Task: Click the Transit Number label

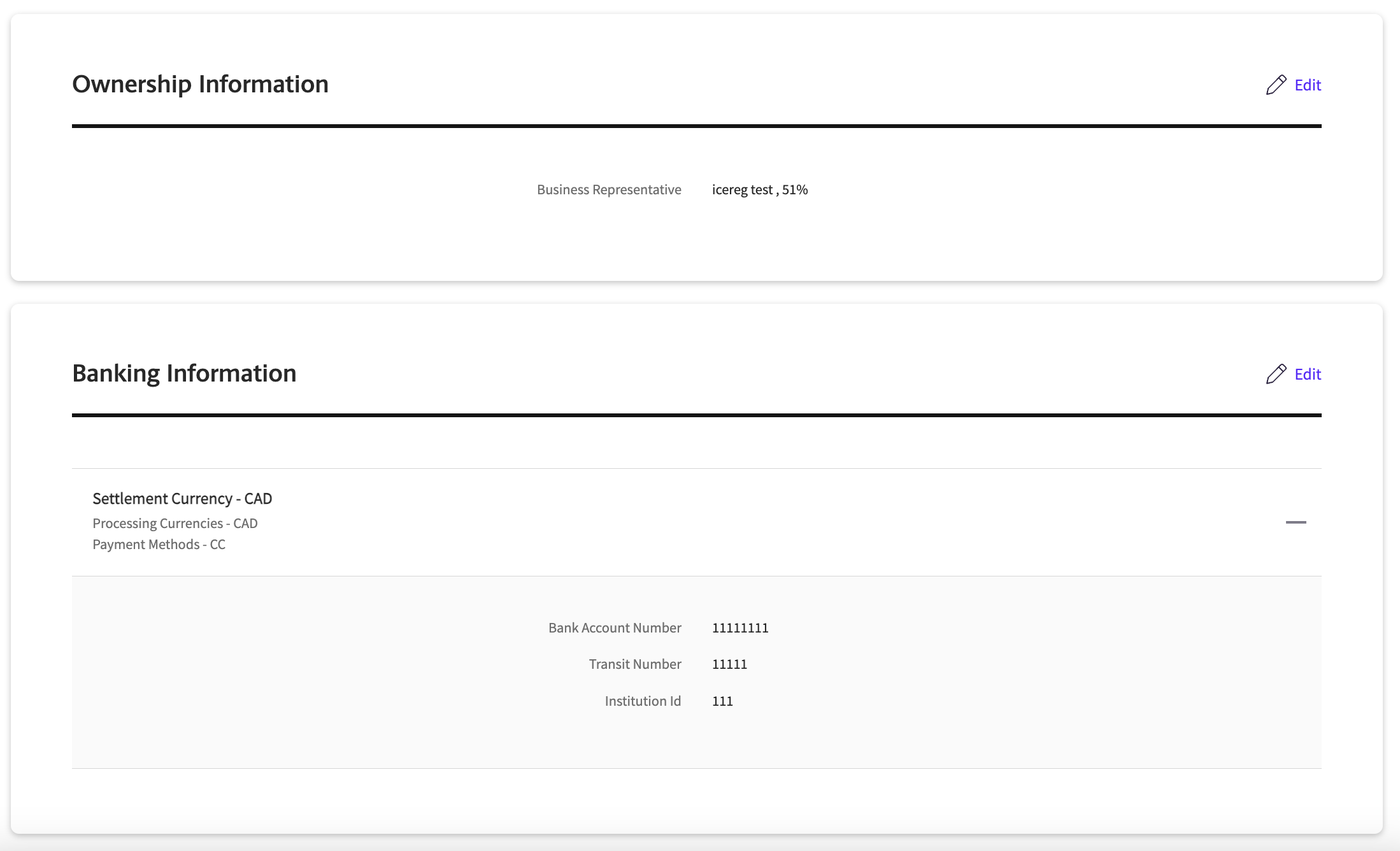Action: point(635,664)
